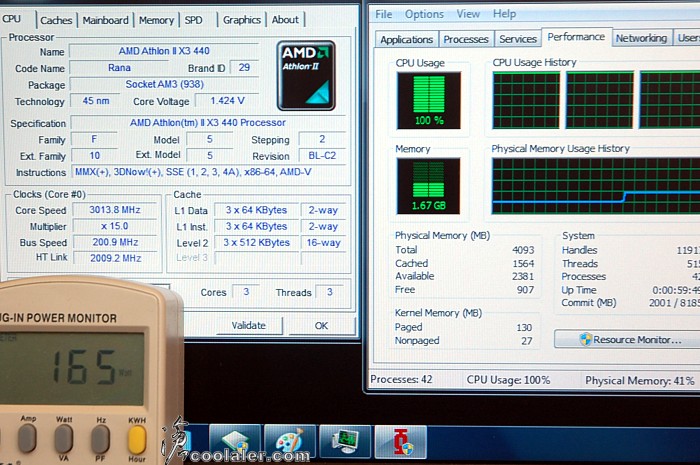Open Task Manager monitor icon in the taskbar
This screenshot has height=465, width=700.
(345, 441)
